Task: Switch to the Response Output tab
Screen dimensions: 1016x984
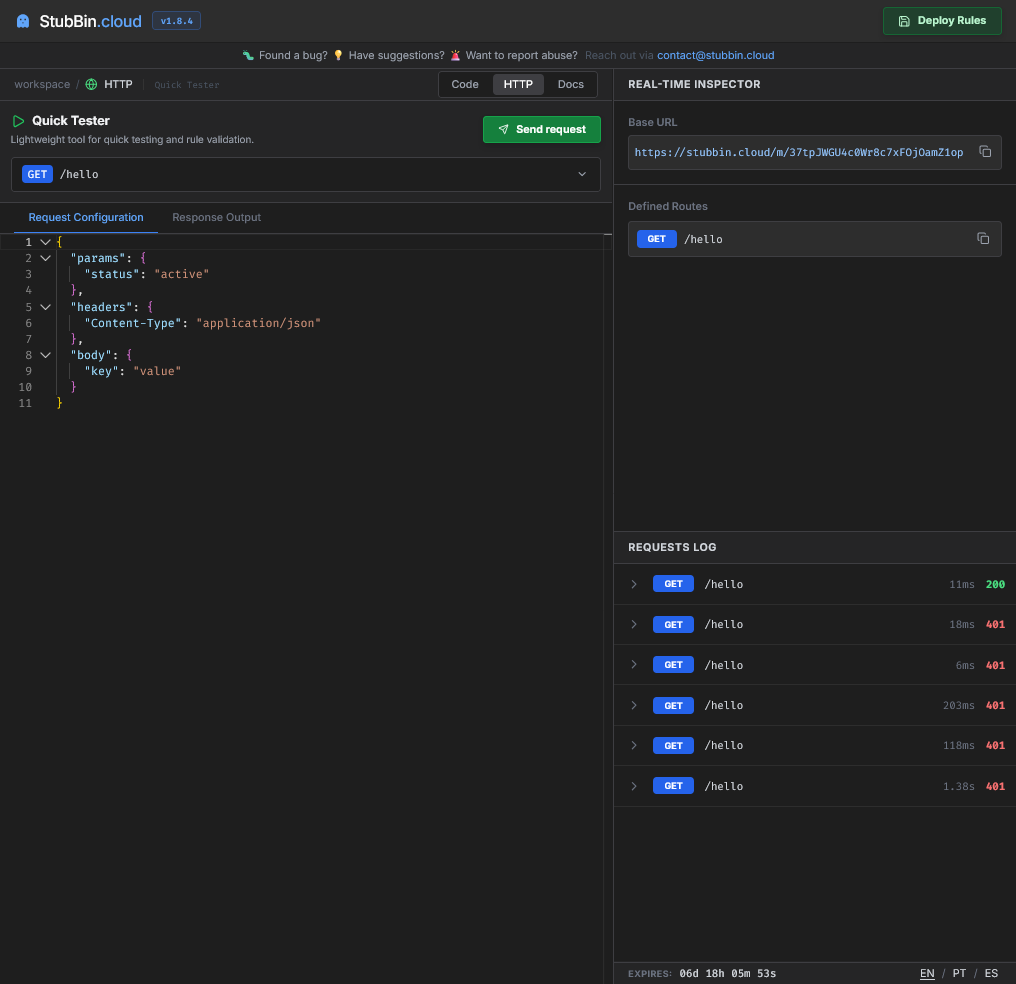Action: click(216, 218)
